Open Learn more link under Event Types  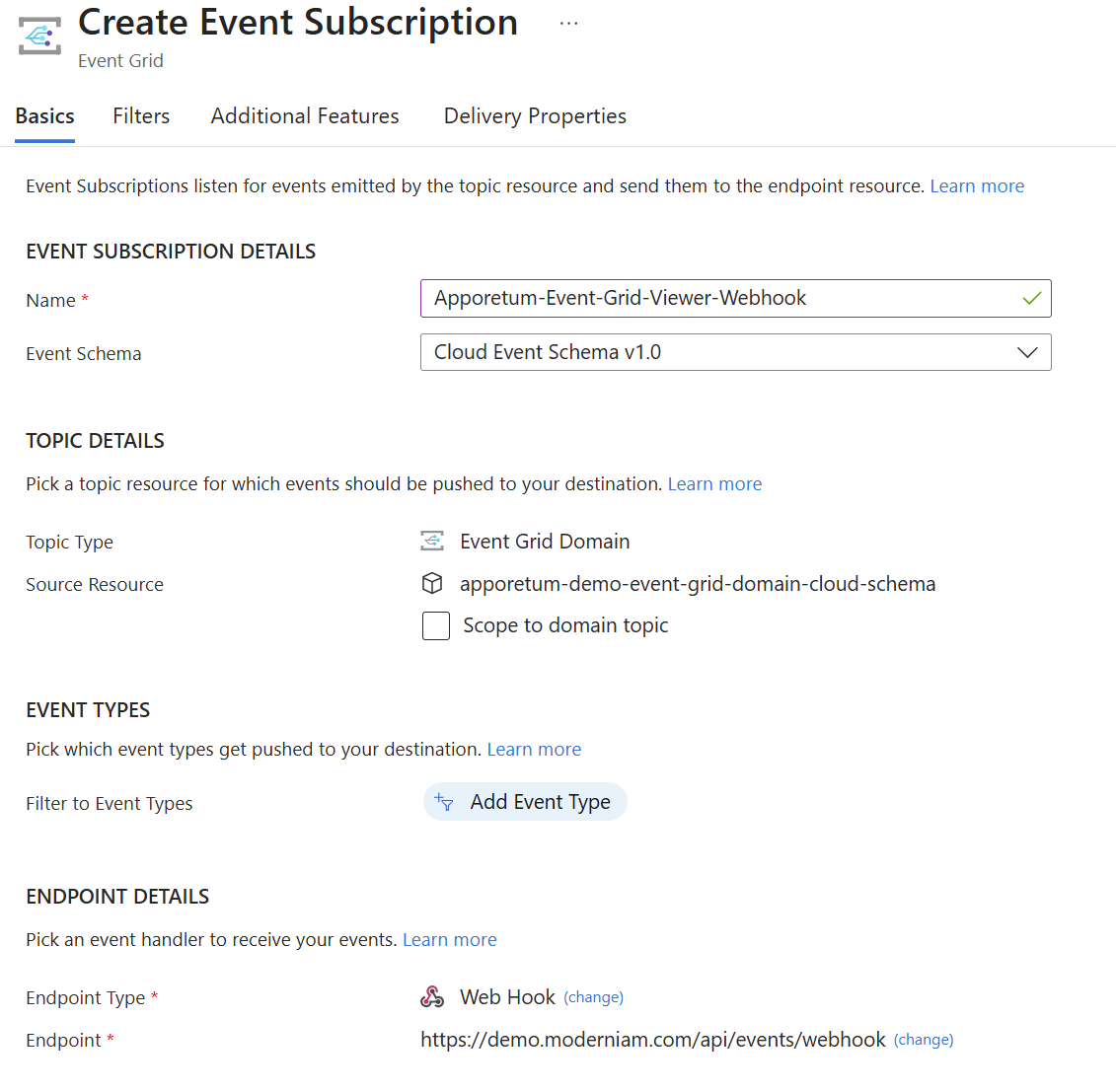(x=534, y=749)
